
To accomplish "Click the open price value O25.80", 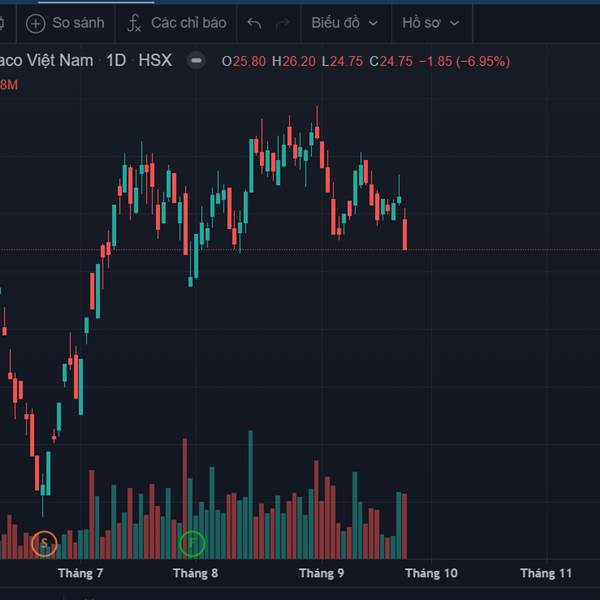I will coord(244,62).
